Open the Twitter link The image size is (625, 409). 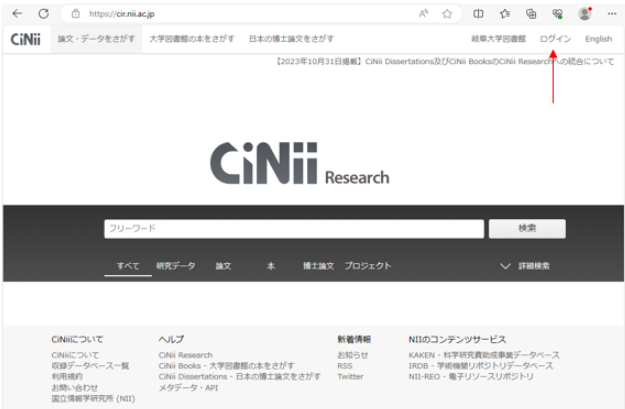[x=350, y=376]
